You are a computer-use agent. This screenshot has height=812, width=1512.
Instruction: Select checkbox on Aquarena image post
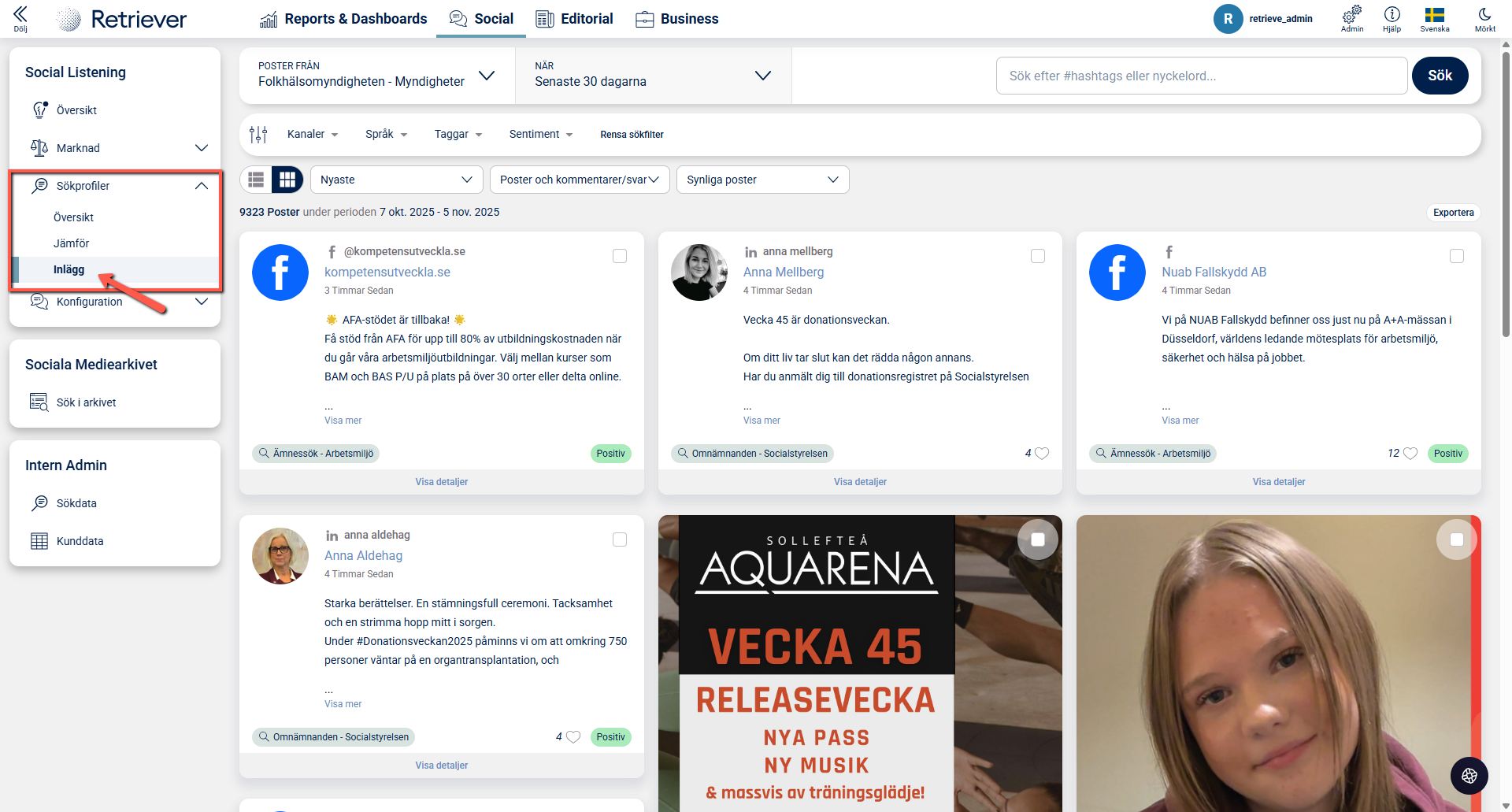tap(1038, 539)
